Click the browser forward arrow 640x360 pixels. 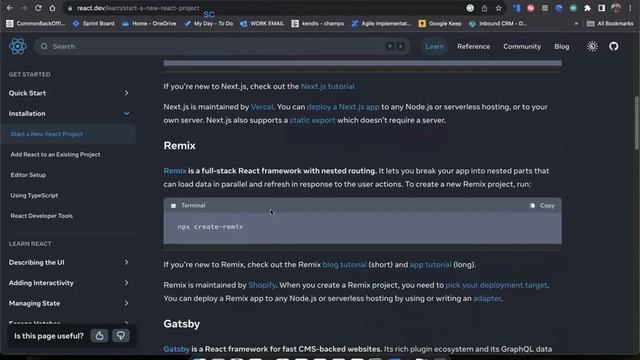tap(24, 8)
